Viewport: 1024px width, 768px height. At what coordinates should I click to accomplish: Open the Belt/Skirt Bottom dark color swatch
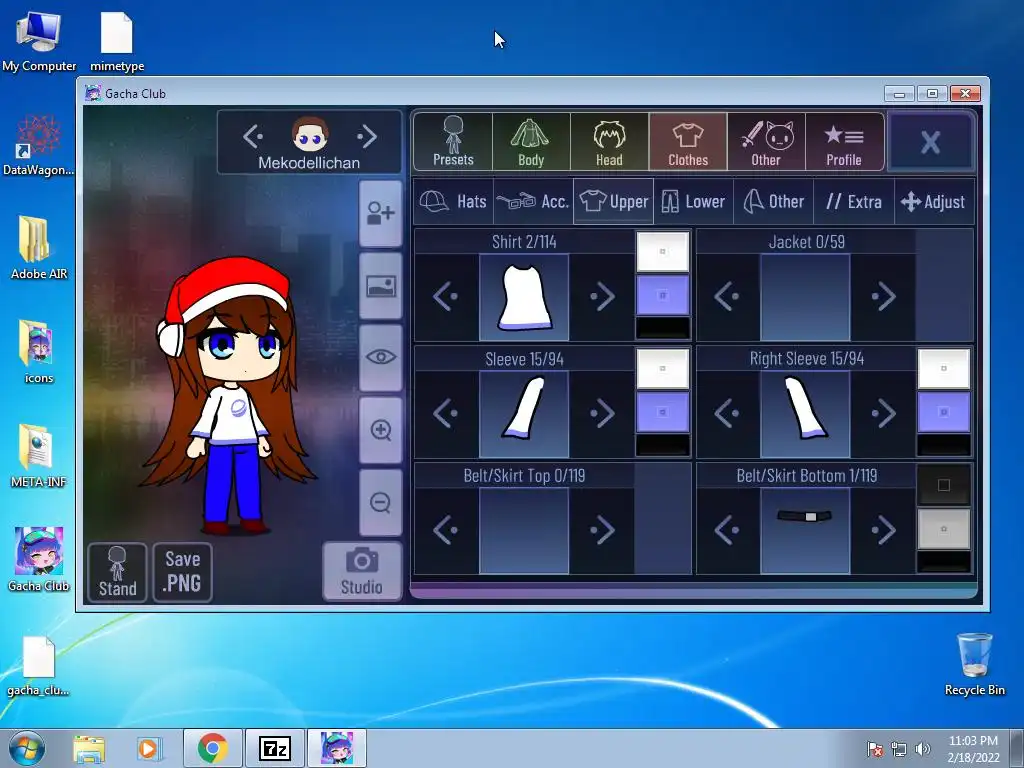pyautogui.click(x=944, y=485)
